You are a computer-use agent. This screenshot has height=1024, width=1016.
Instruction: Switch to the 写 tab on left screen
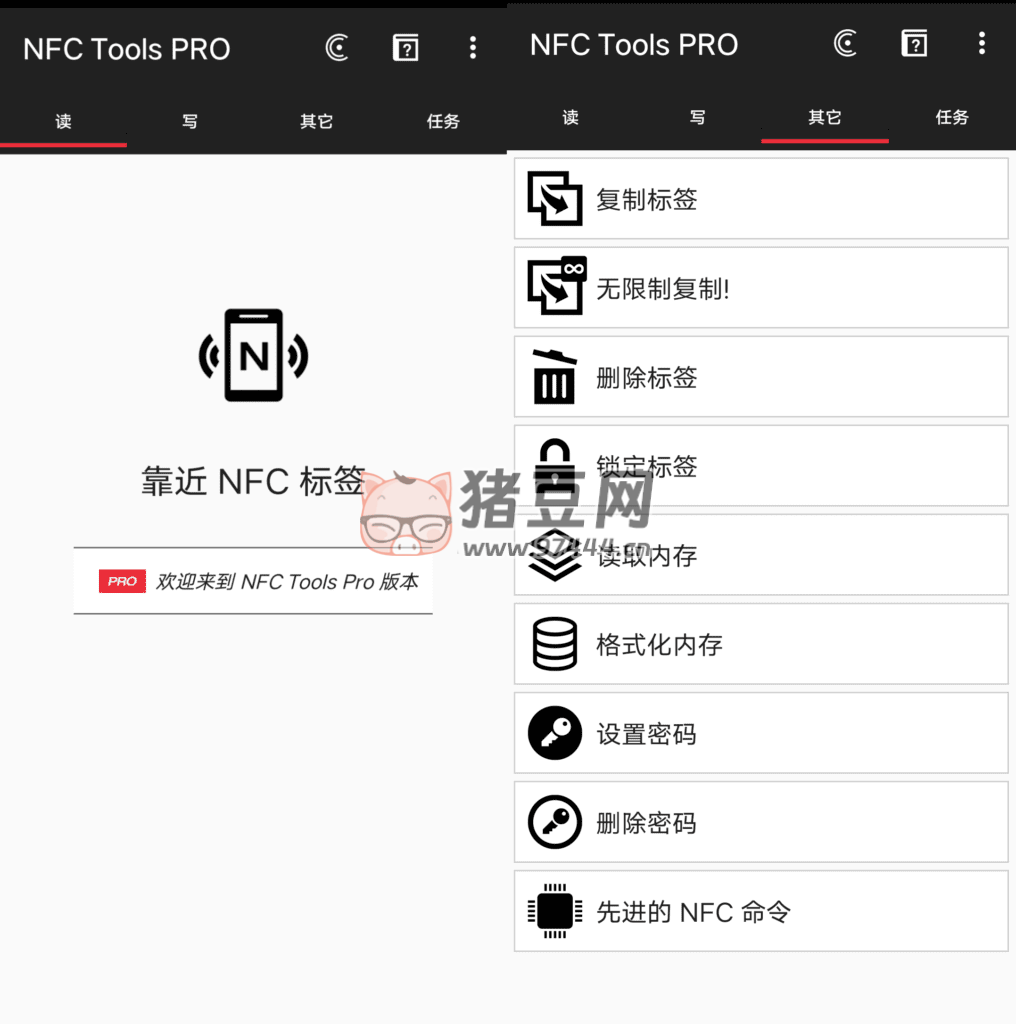(x=190, y=121)
